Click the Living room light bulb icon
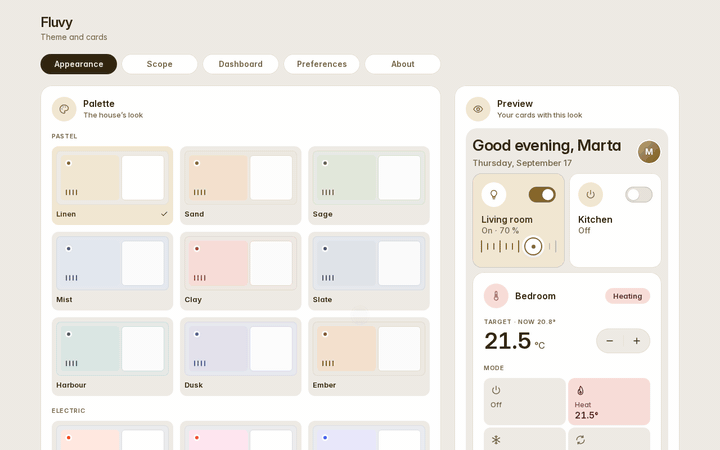The height and width of the screenshot is (450, 720). pyautogui.click(x=494, y=195)
